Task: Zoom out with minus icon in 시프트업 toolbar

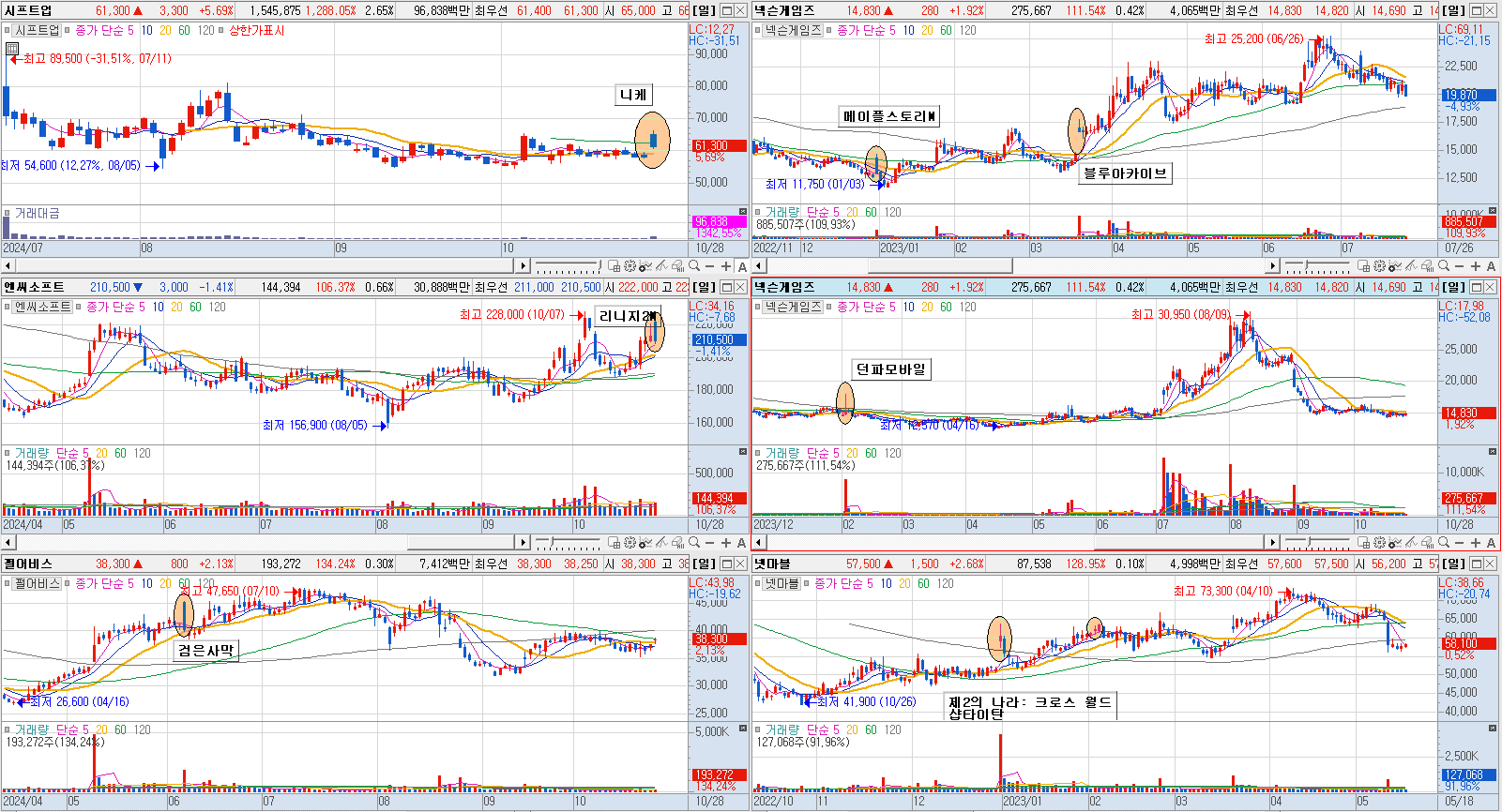Action: pyautogui.click(x=710, y=266)
